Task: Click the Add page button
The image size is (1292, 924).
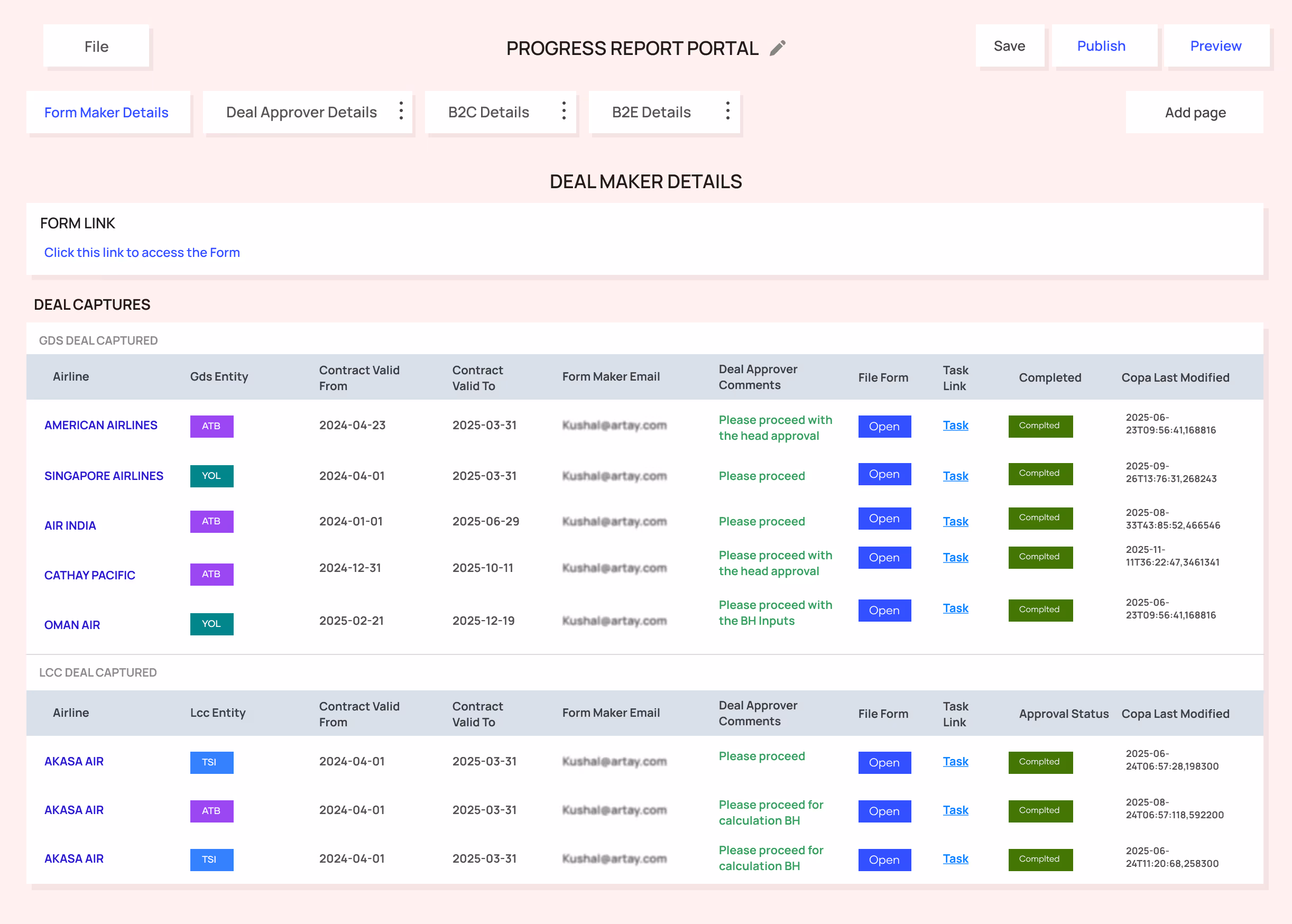Action: point(1195,113)
